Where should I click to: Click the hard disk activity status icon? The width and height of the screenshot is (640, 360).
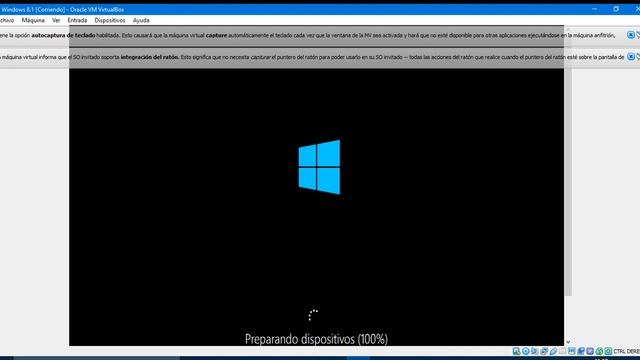pos(516,351)
